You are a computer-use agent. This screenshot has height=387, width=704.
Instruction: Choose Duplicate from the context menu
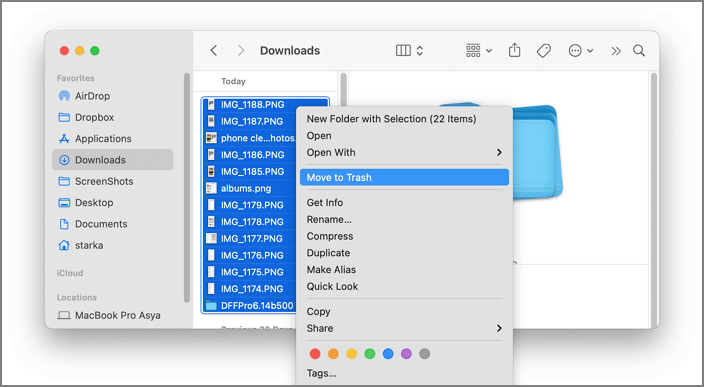coord(404,253)
